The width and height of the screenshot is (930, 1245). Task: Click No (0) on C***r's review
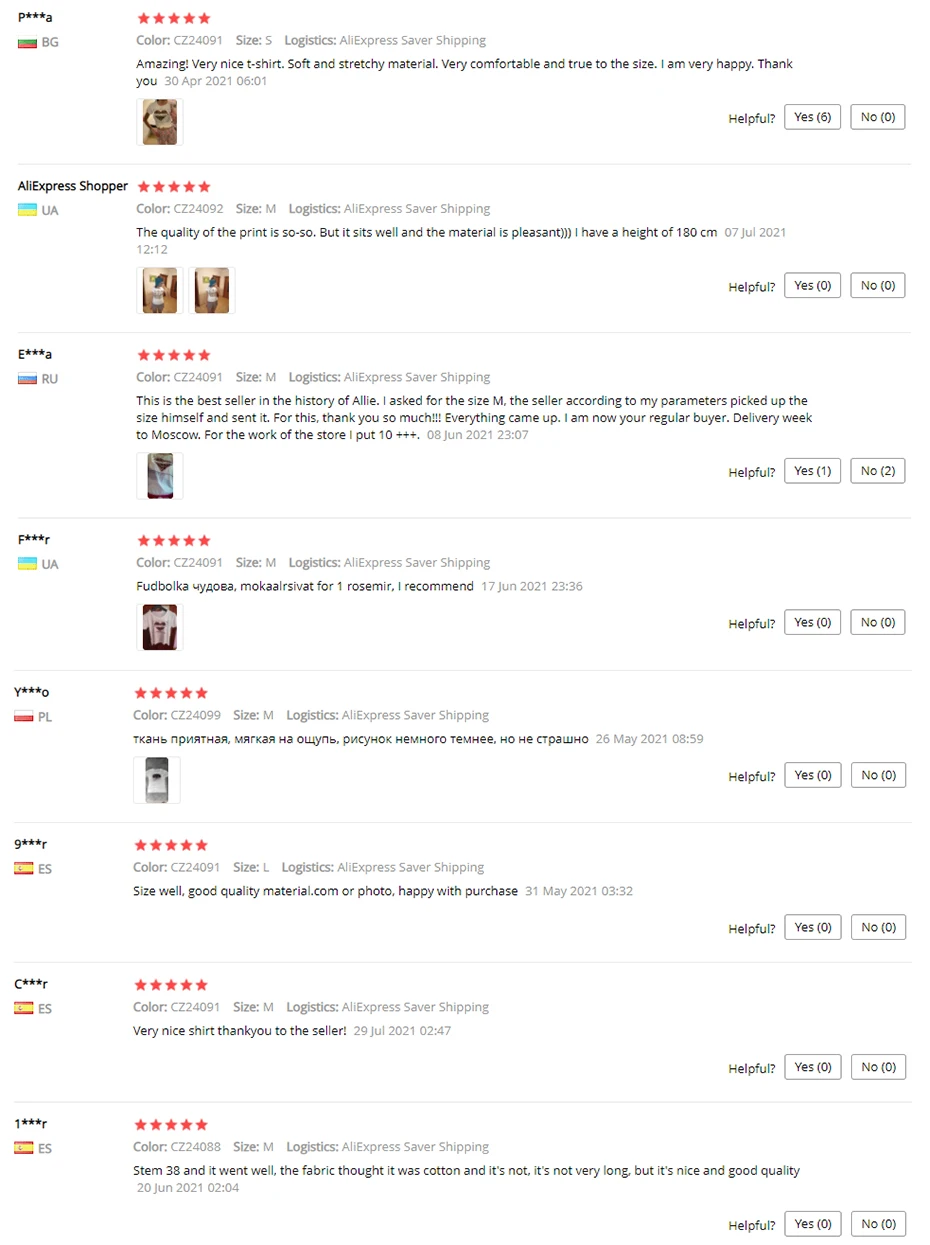point(878,1067)
